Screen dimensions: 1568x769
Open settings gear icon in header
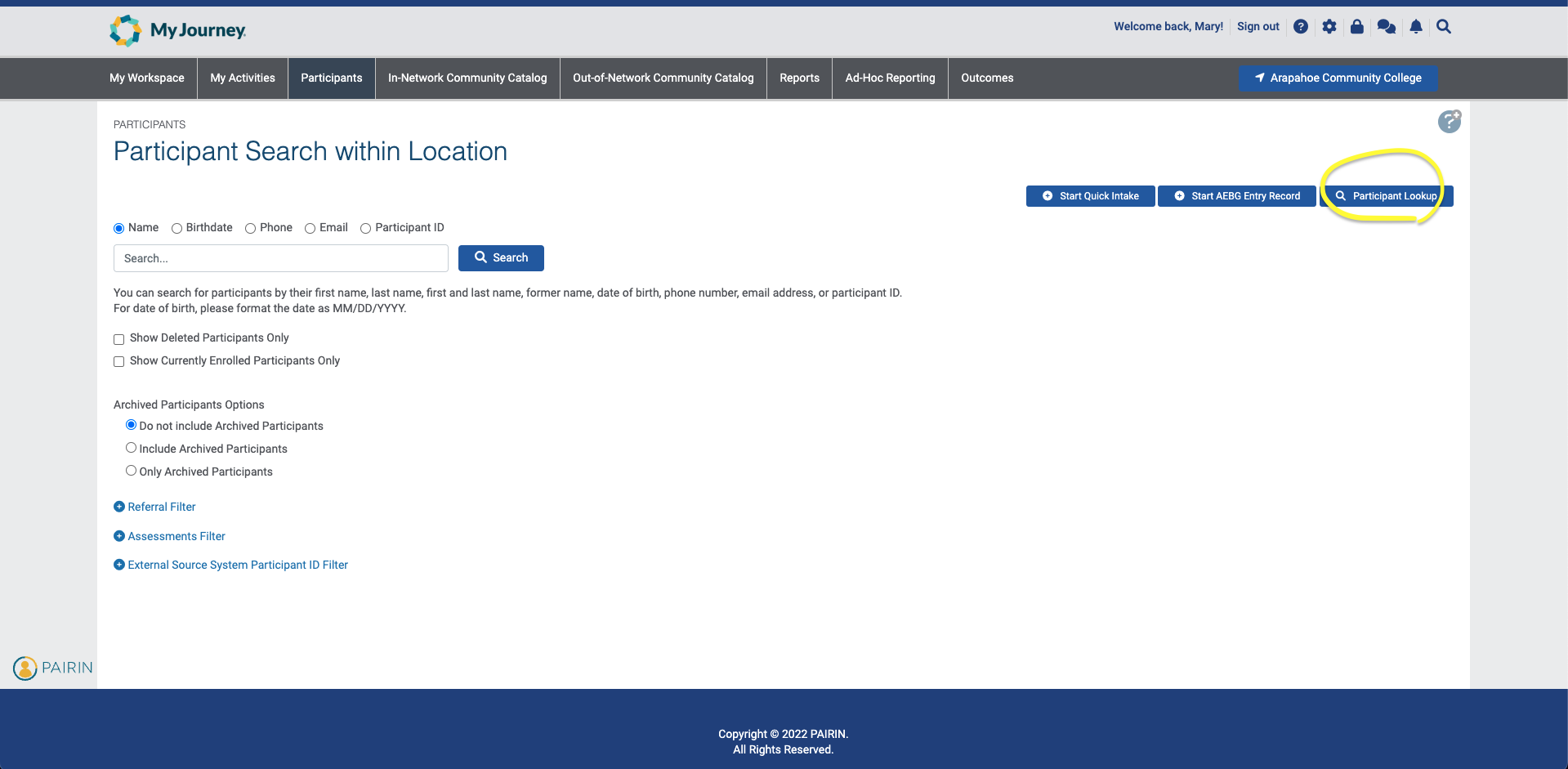click(1329, 27)
